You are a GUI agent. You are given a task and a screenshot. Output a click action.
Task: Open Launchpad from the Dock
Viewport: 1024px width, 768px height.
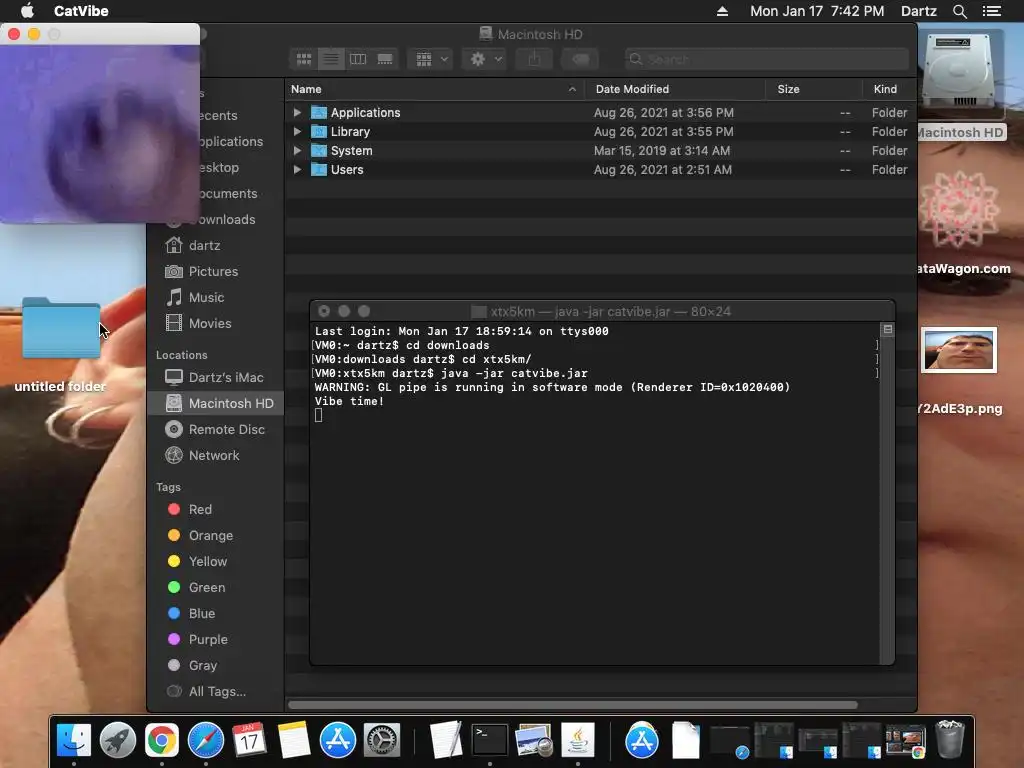[x=118, y=741]
